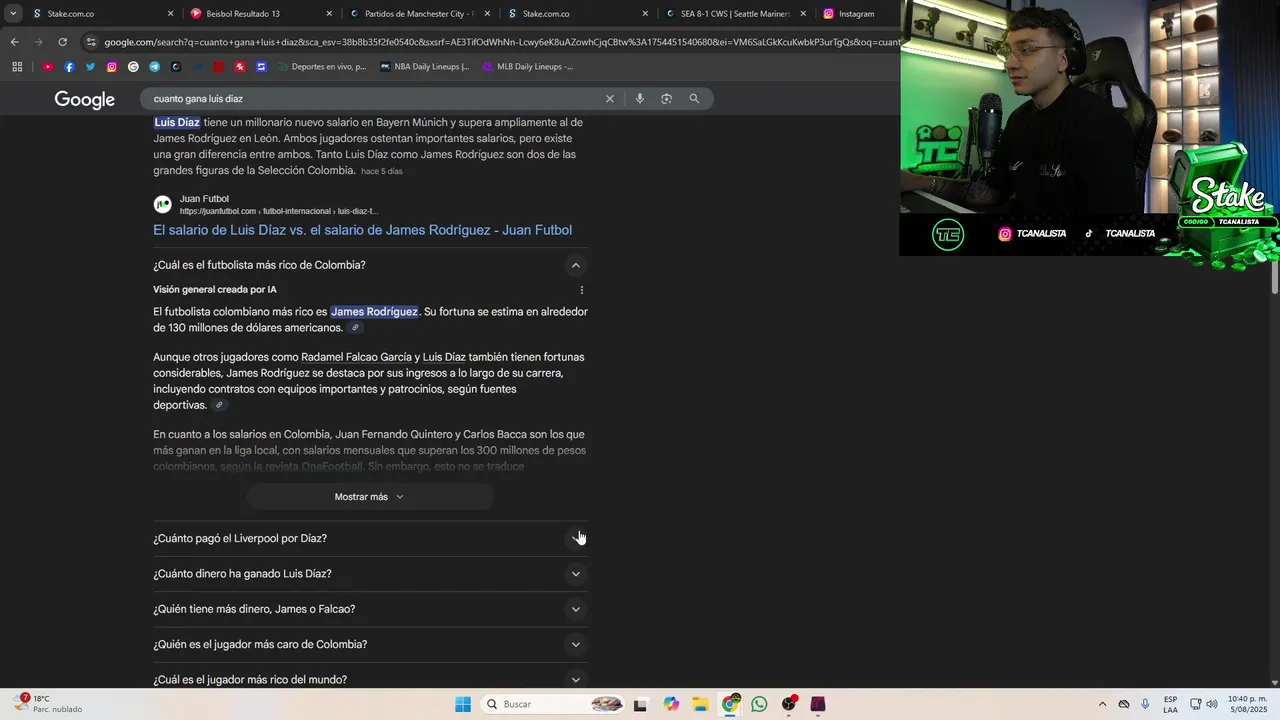Image resolution: width=1280 pixels, height=720 pixels.
Task: Open the Telegram bookmark icon
Action: [154, 67]
